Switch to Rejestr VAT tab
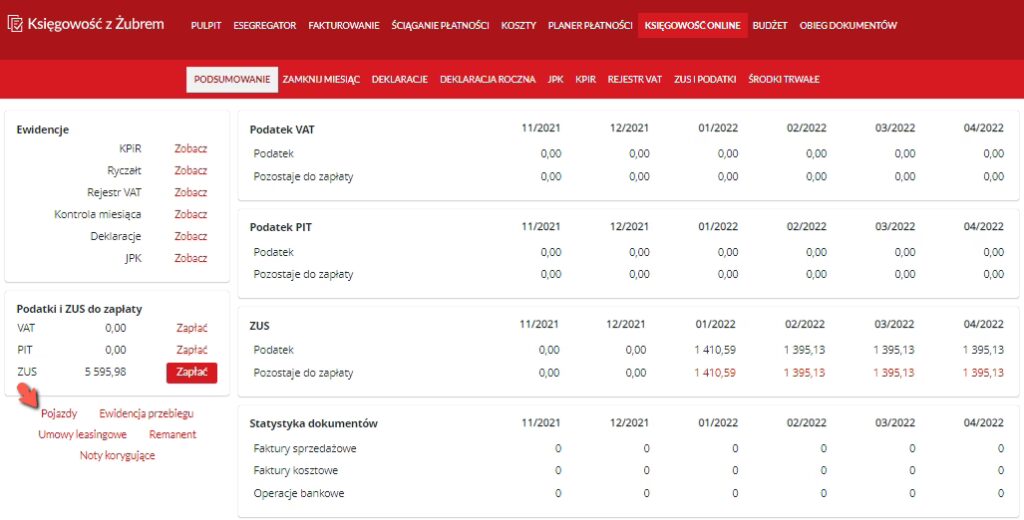Viewport: 1024px width, 520px height. [x=634, y=79]
